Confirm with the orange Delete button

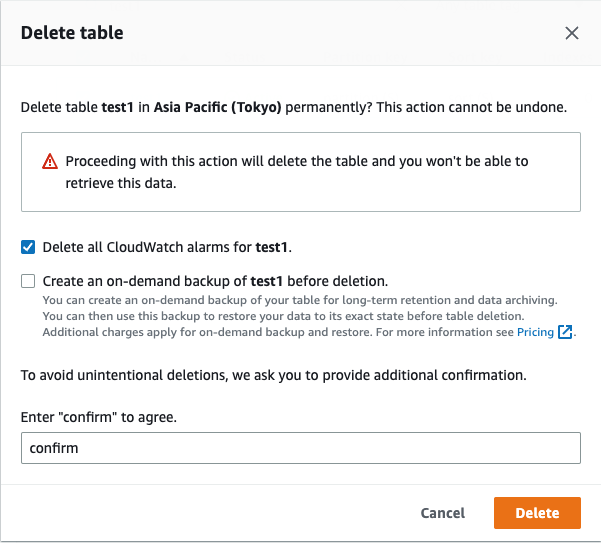tap(537, 513)
